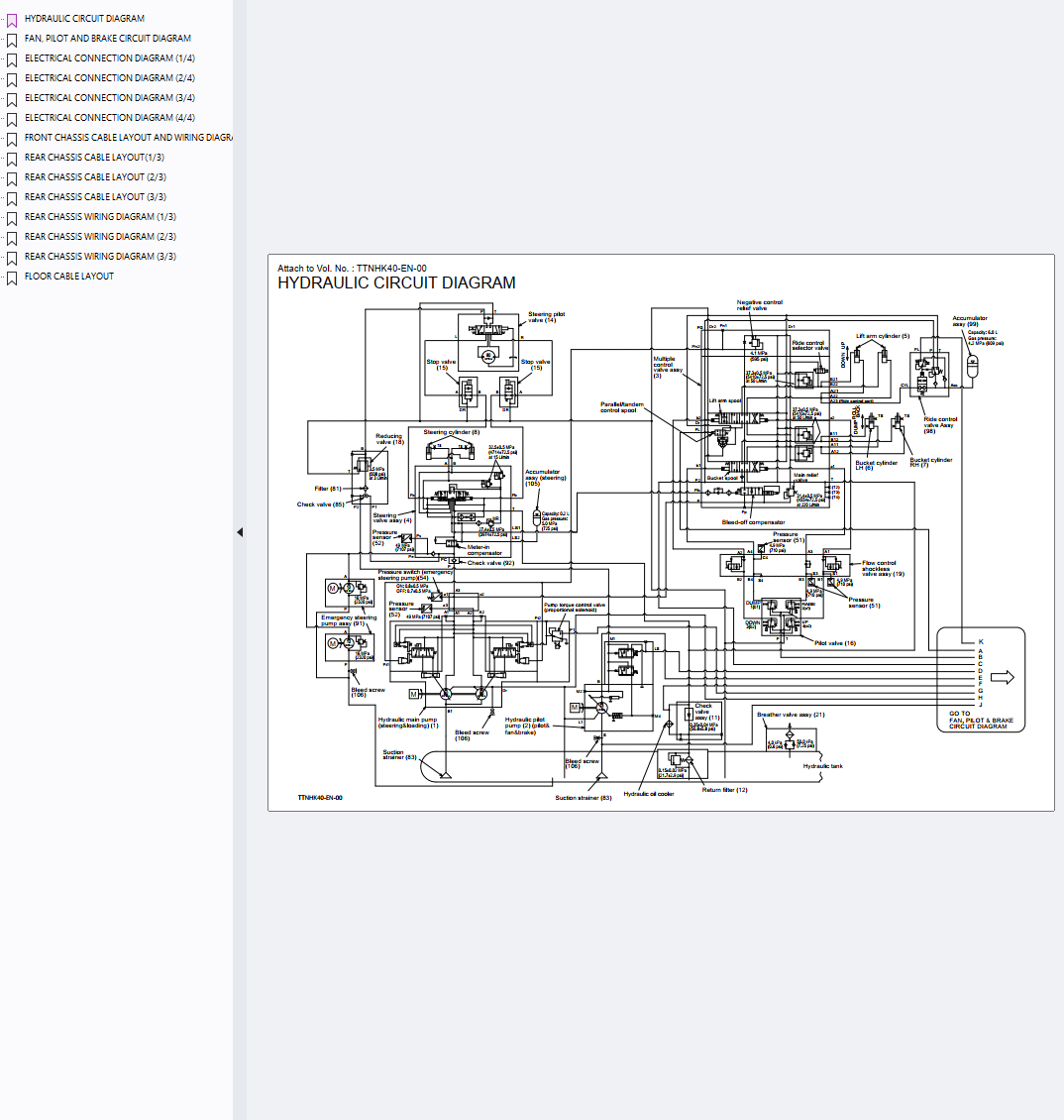This screenshot has width=1064, height=1120.
Task: Click bookmark icon beside REAR CHASSIS WIRING DIAGRAM (2/3)
Action: tap(12, 239)
